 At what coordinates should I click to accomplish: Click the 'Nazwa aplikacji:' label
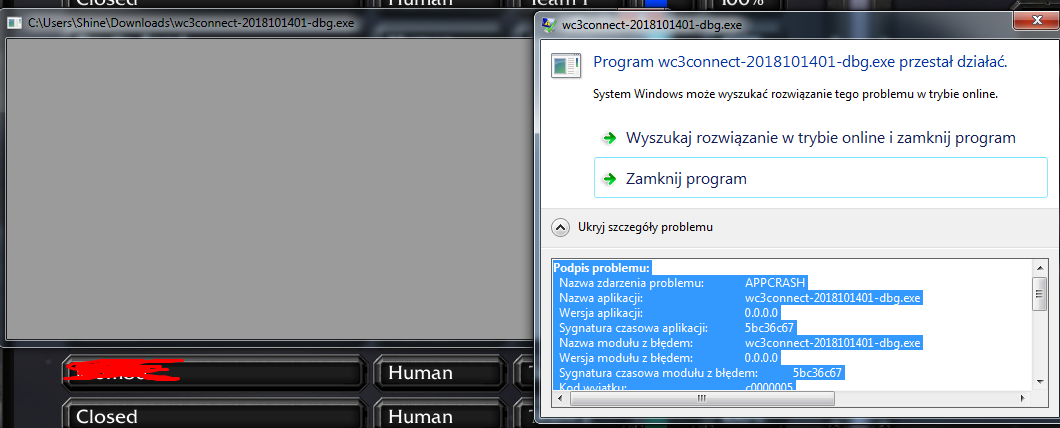600,298
